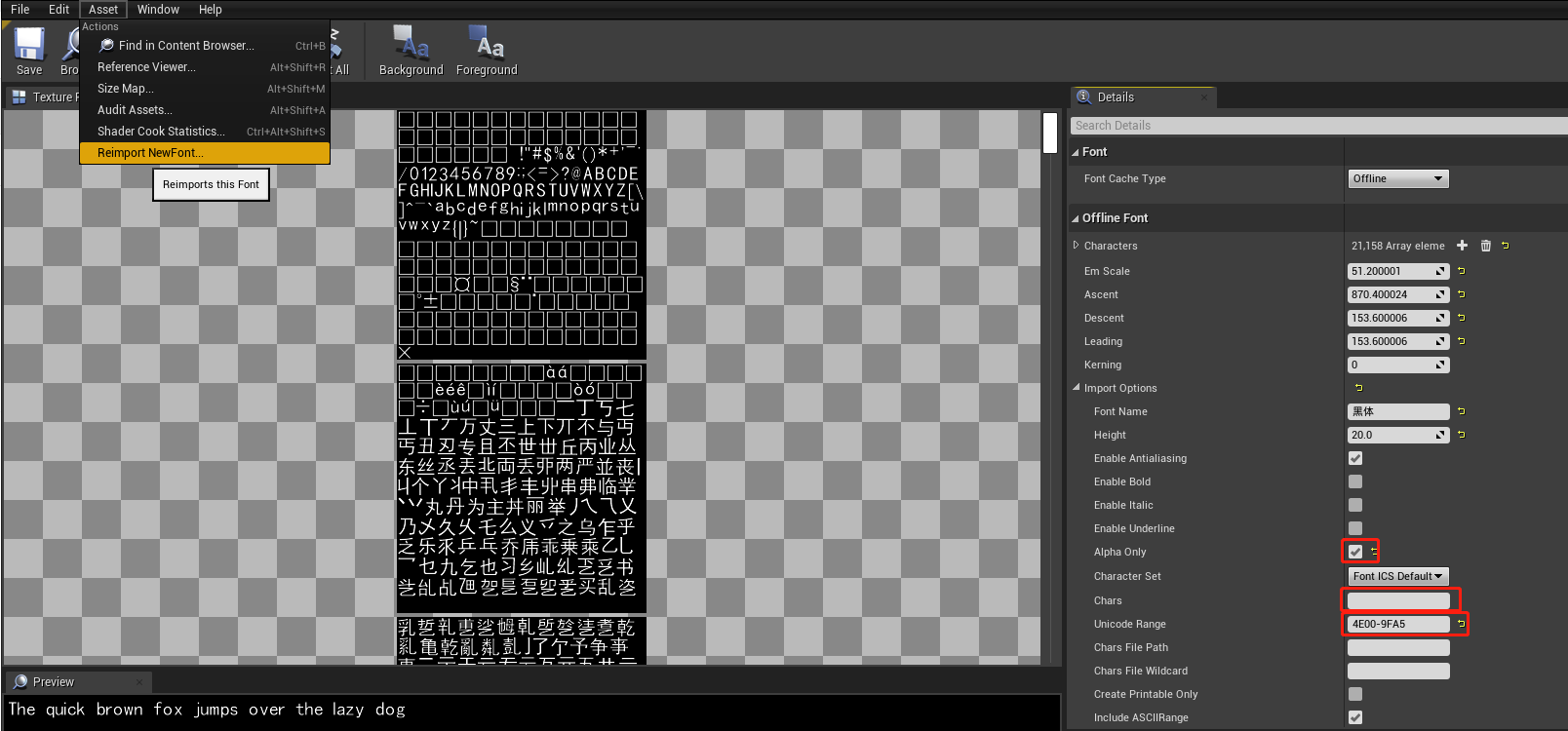Open the File menu
This screenshot has height=731, width=1568.
(x=20, y=10)
